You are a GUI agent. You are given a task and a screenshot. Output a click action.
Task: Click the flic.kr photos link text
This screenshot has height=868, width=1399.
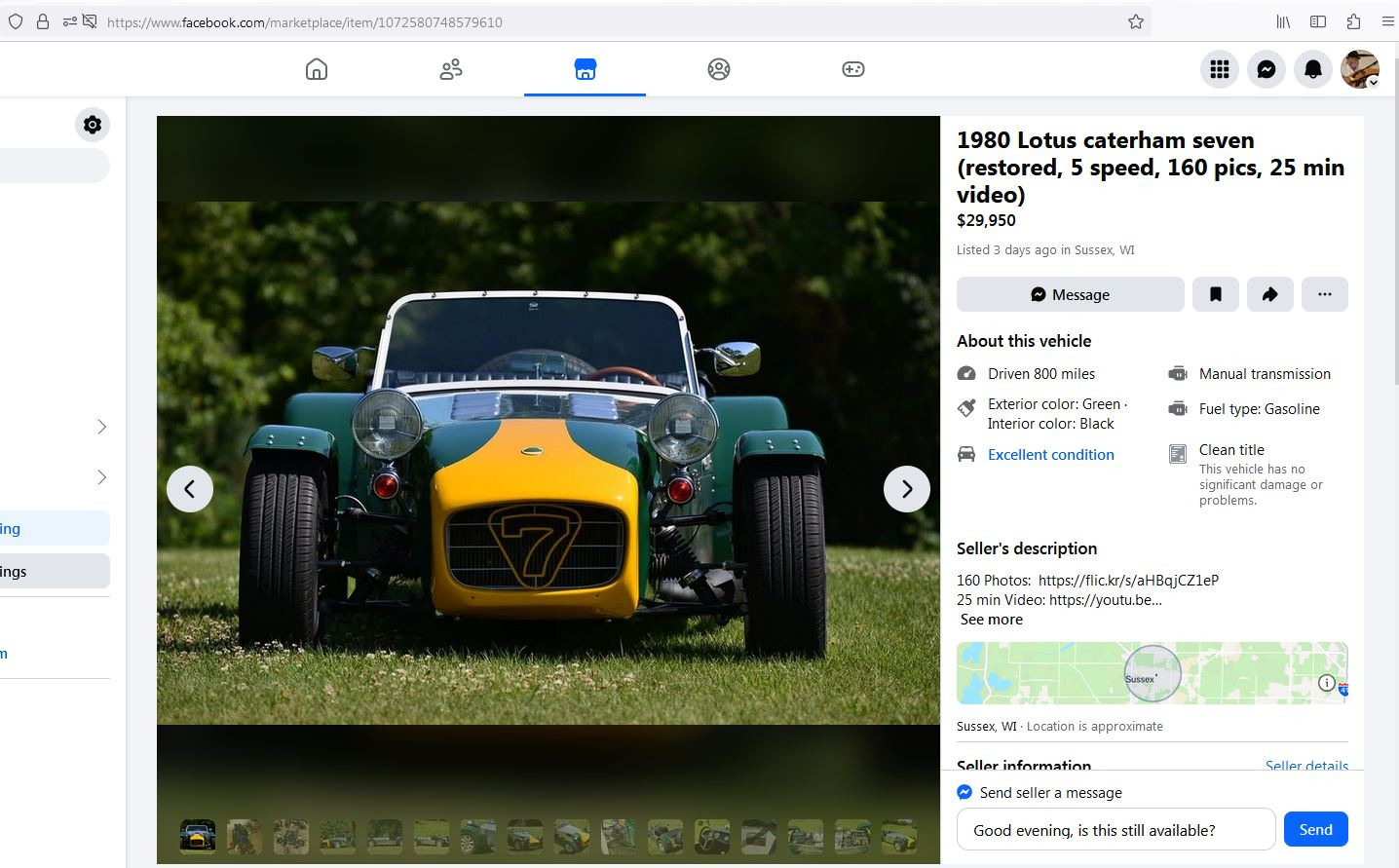coord(1128,581)
